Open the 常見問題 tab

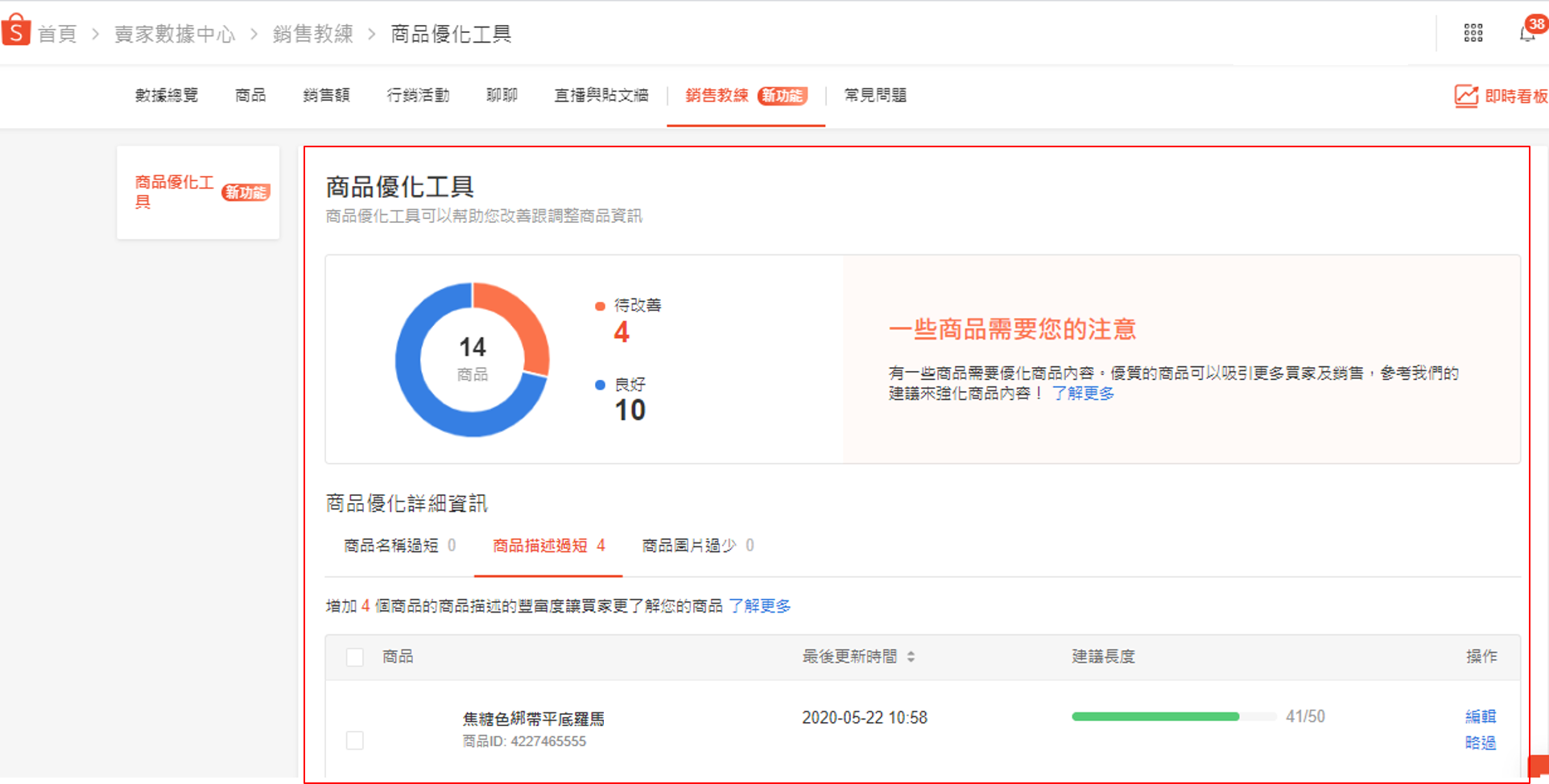pos(875,96)
